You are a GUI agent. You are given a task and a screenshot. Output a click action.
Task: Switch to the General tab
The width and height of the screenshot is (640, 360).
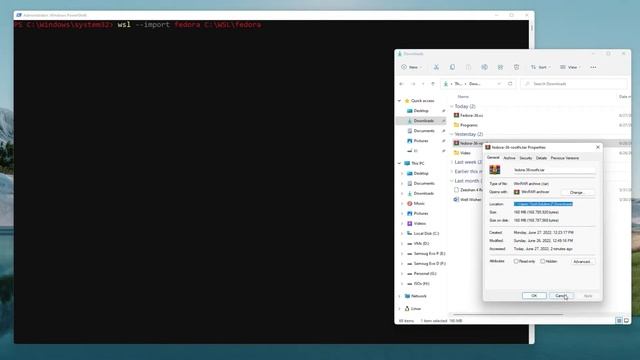[x=493, y=158]
